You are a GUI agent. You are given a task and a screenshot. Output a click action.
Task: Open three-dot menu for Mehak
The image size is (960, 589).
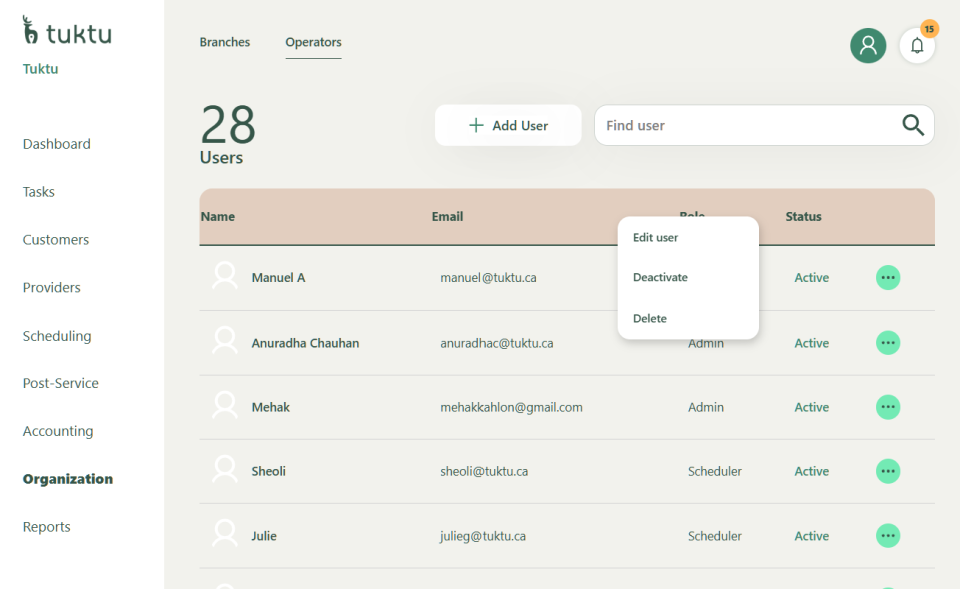tap(887, 407)
